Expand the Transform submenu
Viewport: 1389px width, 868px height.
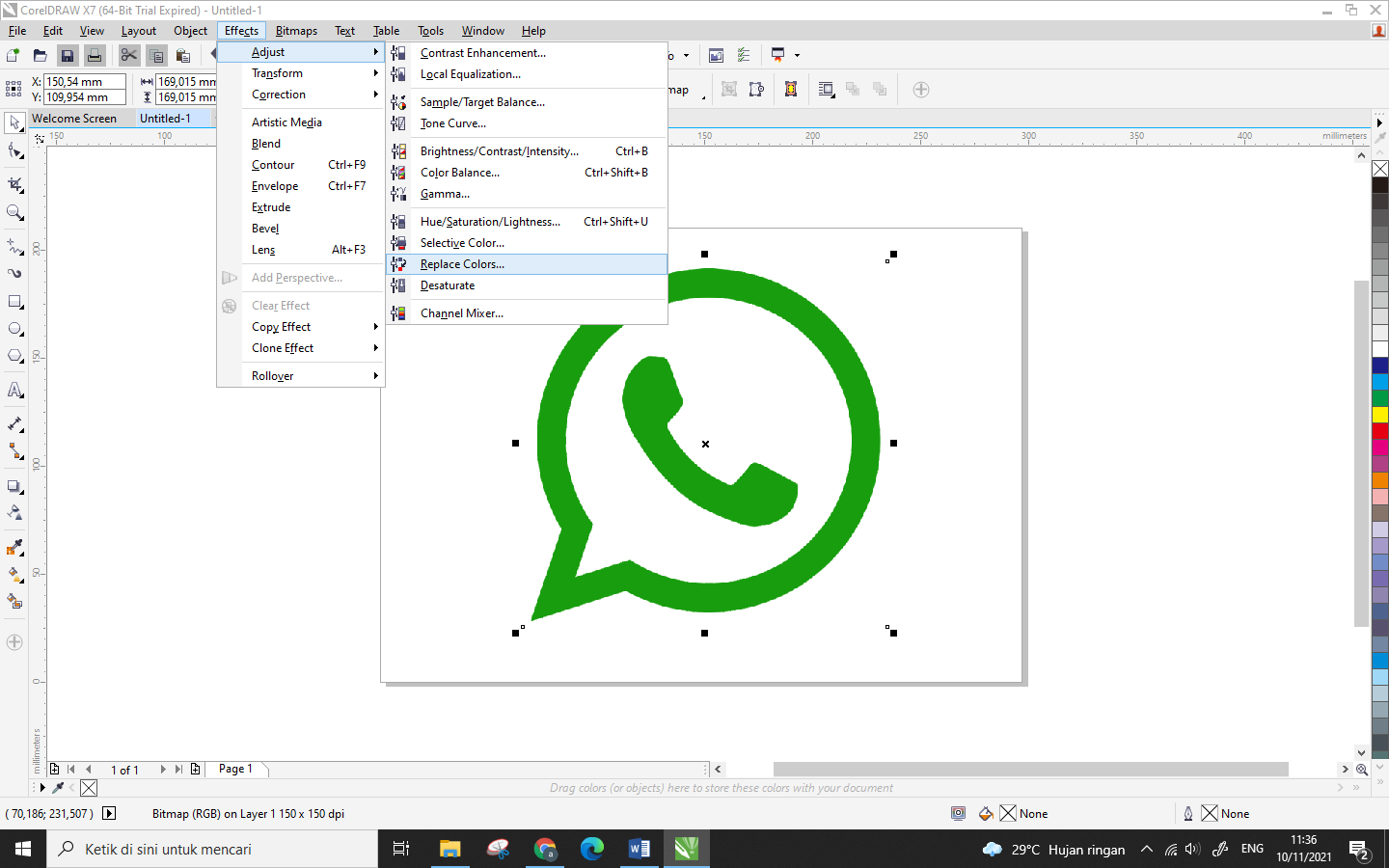(301, 73)
